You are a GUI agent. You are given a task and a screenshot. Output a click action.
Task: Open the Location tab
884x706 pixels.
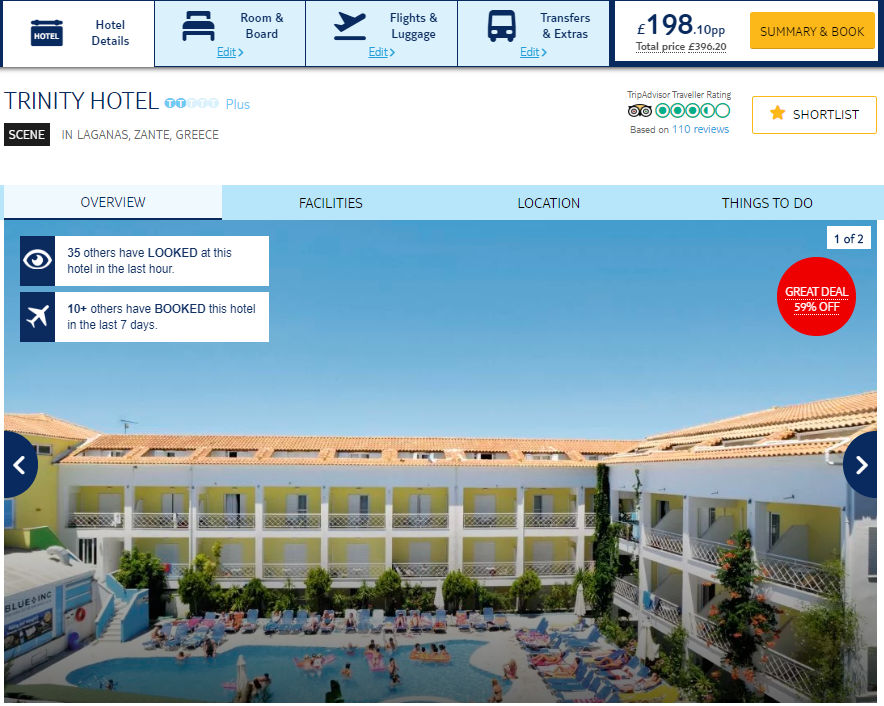coord(549,203)
